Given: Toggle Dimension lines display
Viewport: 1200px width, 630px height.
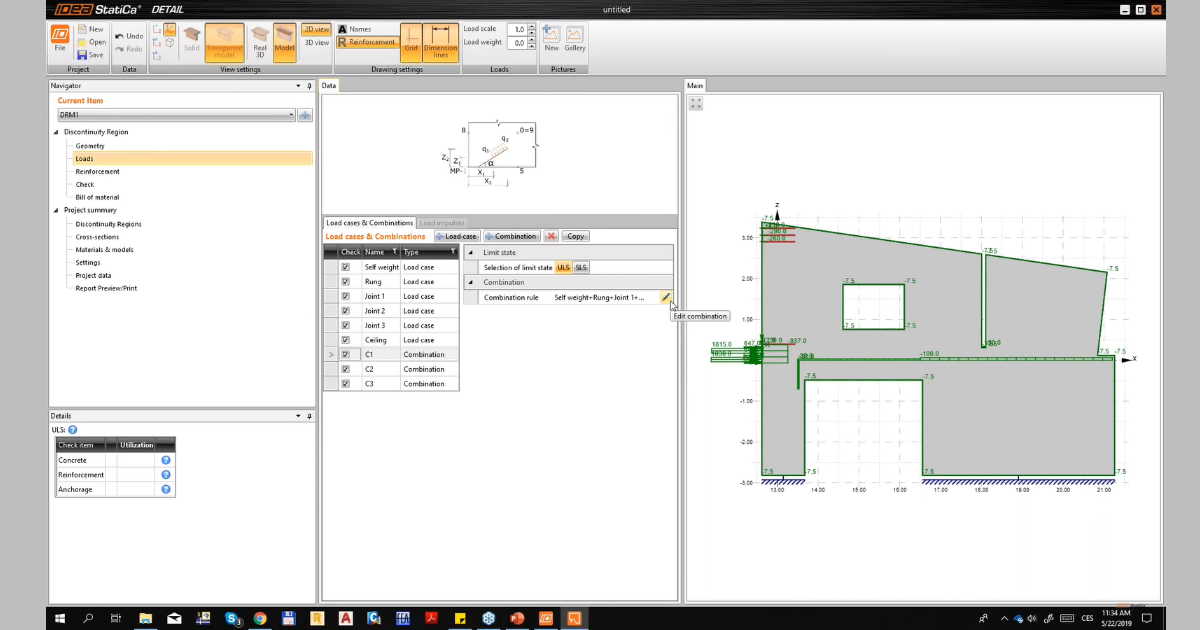Looking at the screenshot, I should coord(440,44).
